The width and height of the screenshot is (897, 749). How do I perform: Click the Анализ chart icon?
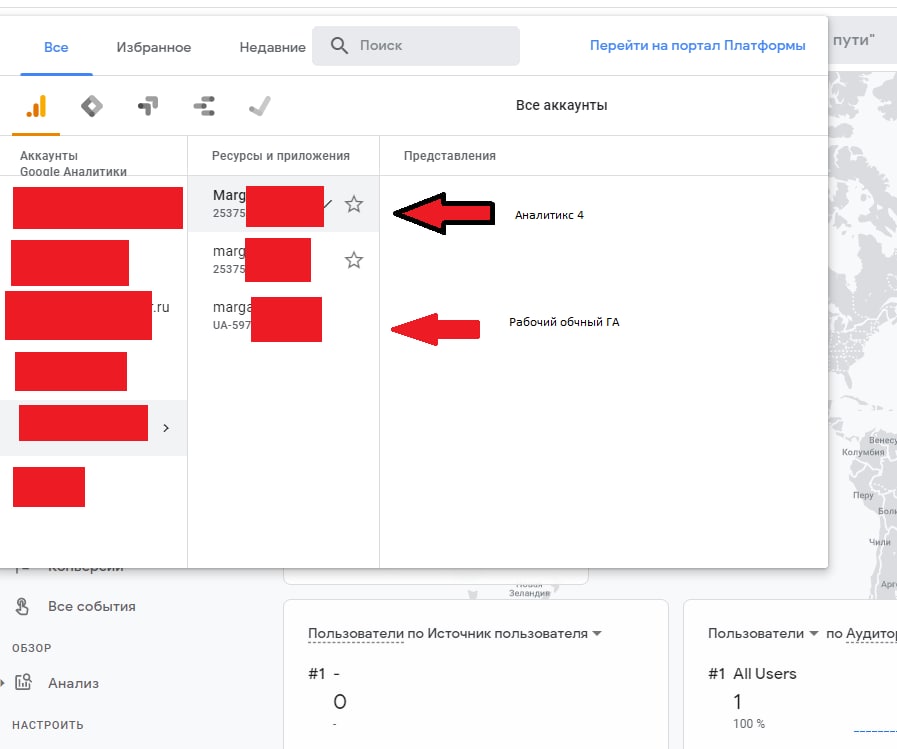23,682
